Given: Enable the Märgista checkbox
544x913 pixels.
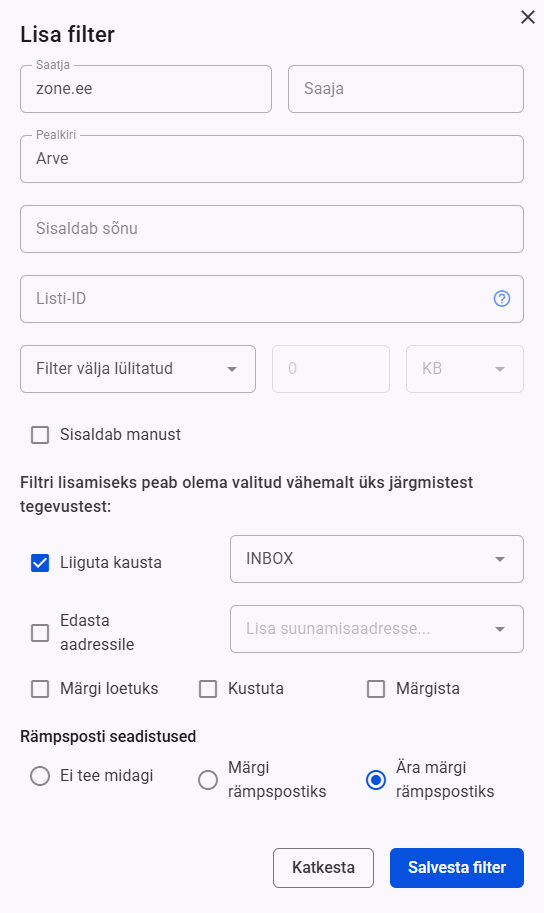Looking at the screenshot, I should point(376,689).
